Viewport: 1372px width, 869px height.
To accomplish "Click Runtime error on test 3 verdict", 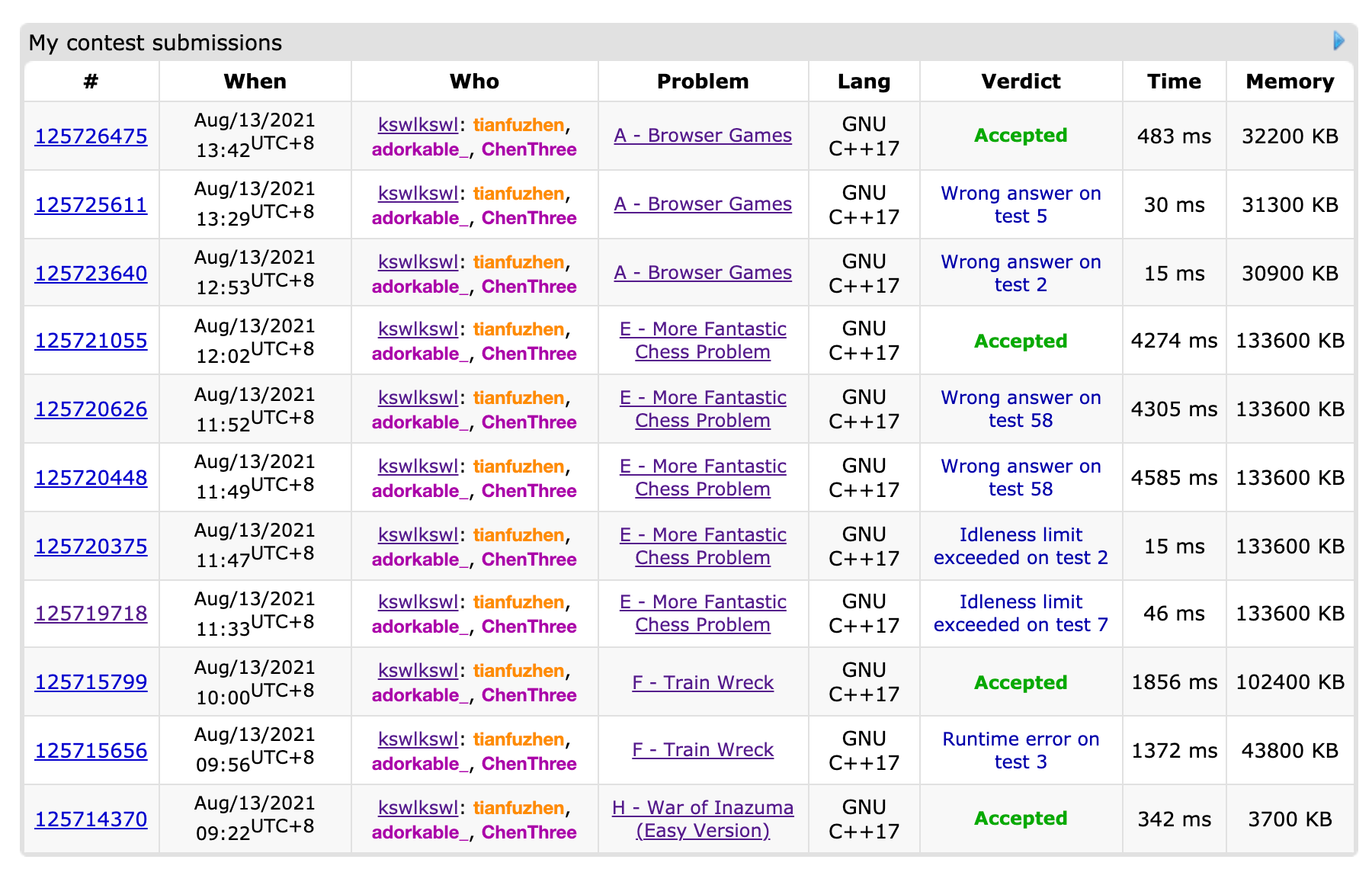I will pyautogui.click(x=1020, y=751).
